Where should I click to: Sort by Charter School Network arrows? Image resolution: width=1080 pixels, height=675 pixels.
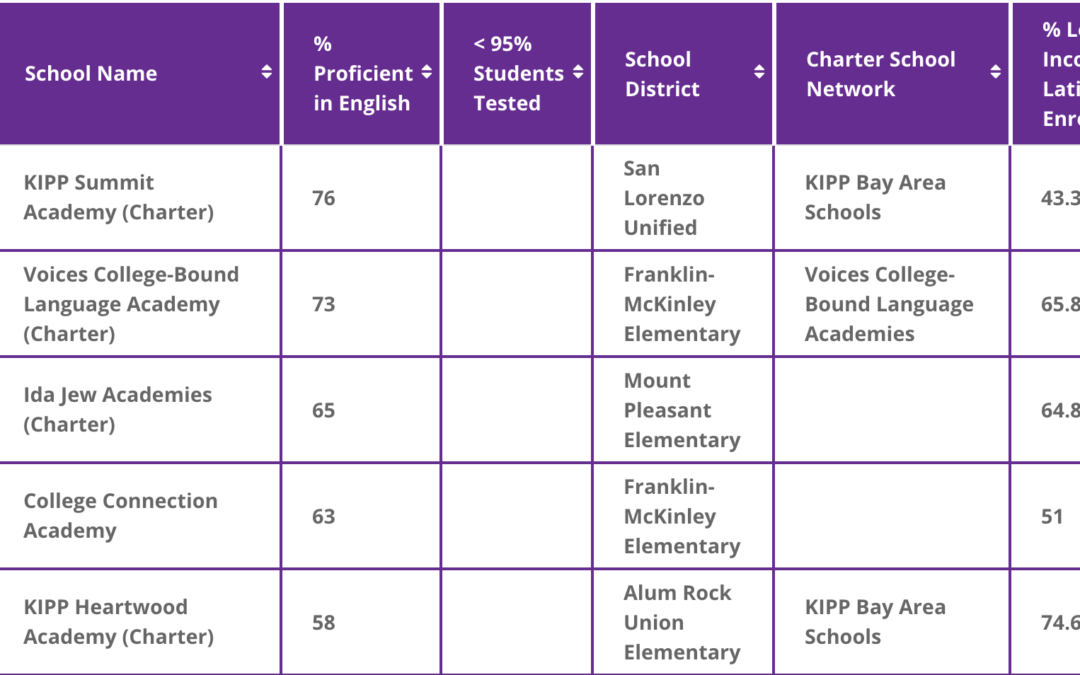click(995, 72)
